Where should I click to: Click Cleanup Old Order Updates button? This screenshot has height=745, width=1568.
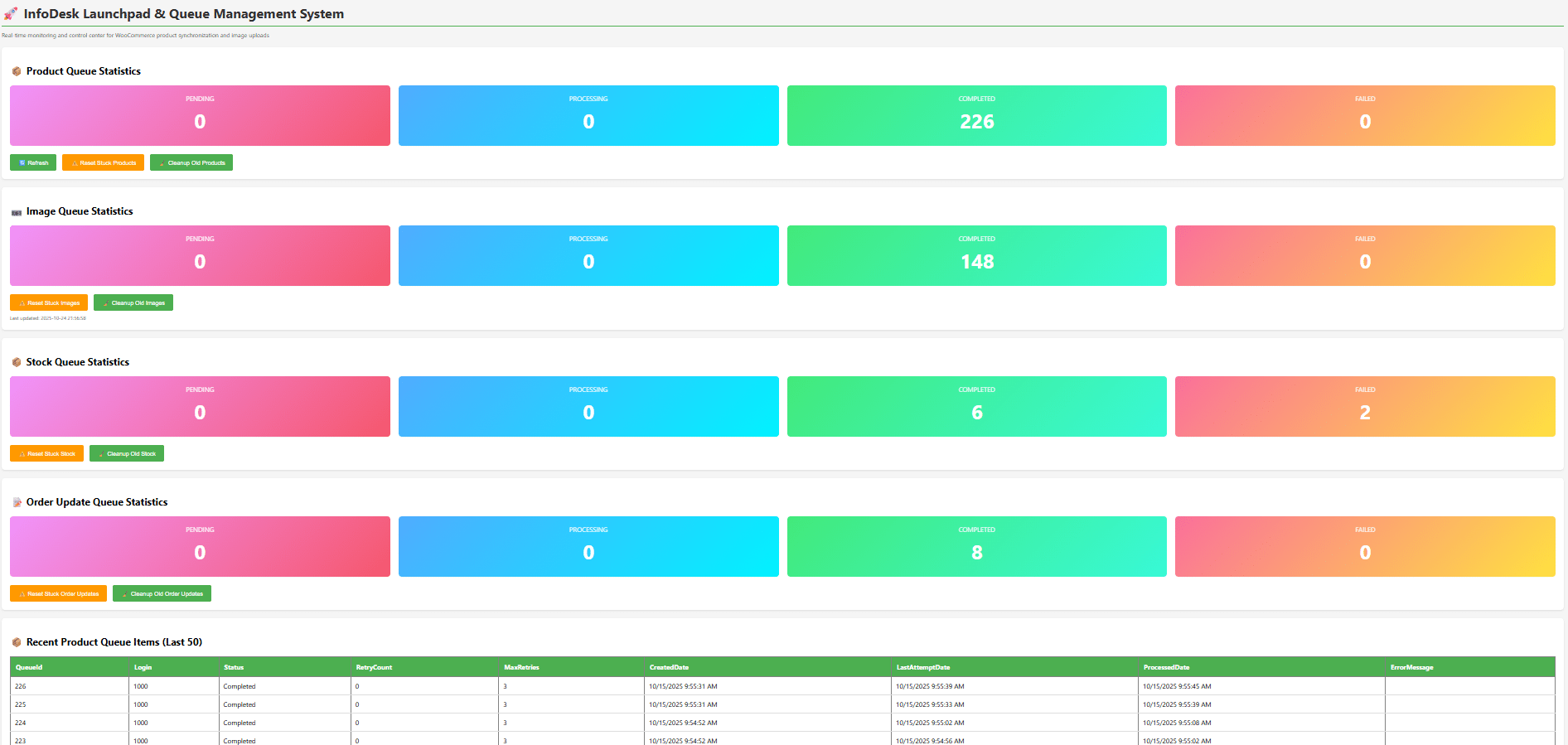pyautogui.click(x=162, y=593)
